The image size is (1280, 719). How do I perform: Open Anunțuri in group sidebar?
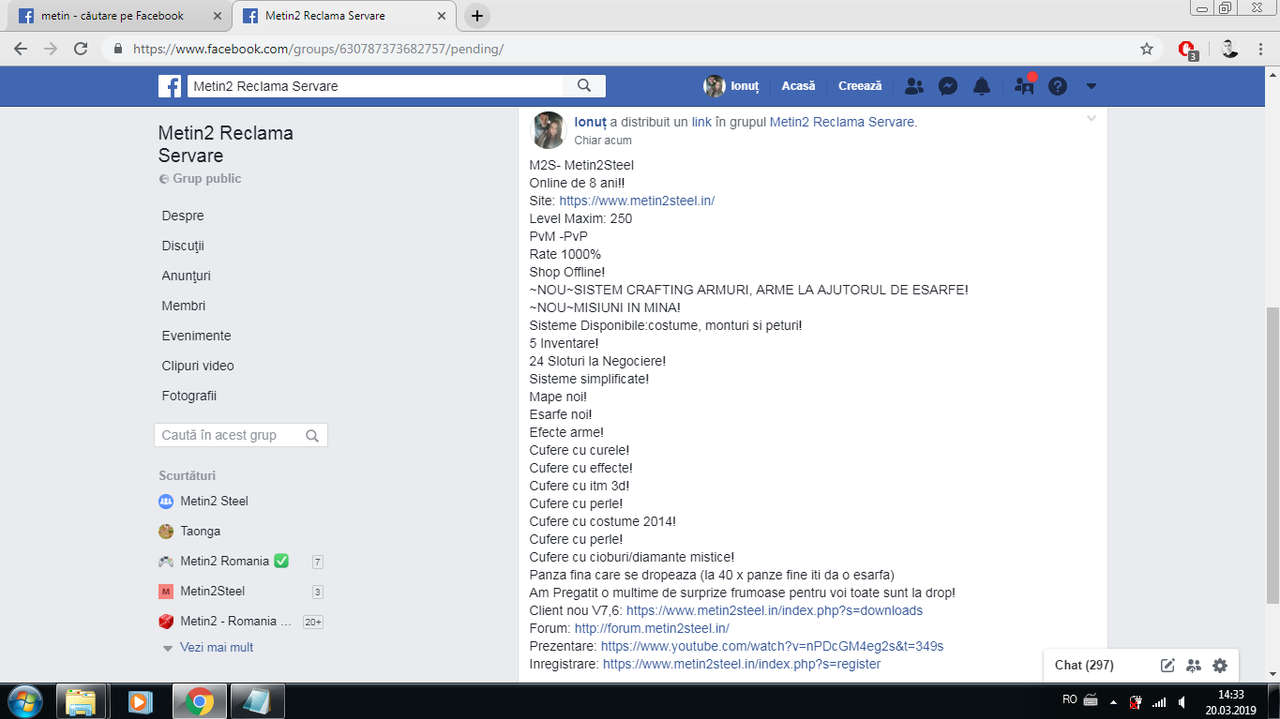tap(186, 276)
